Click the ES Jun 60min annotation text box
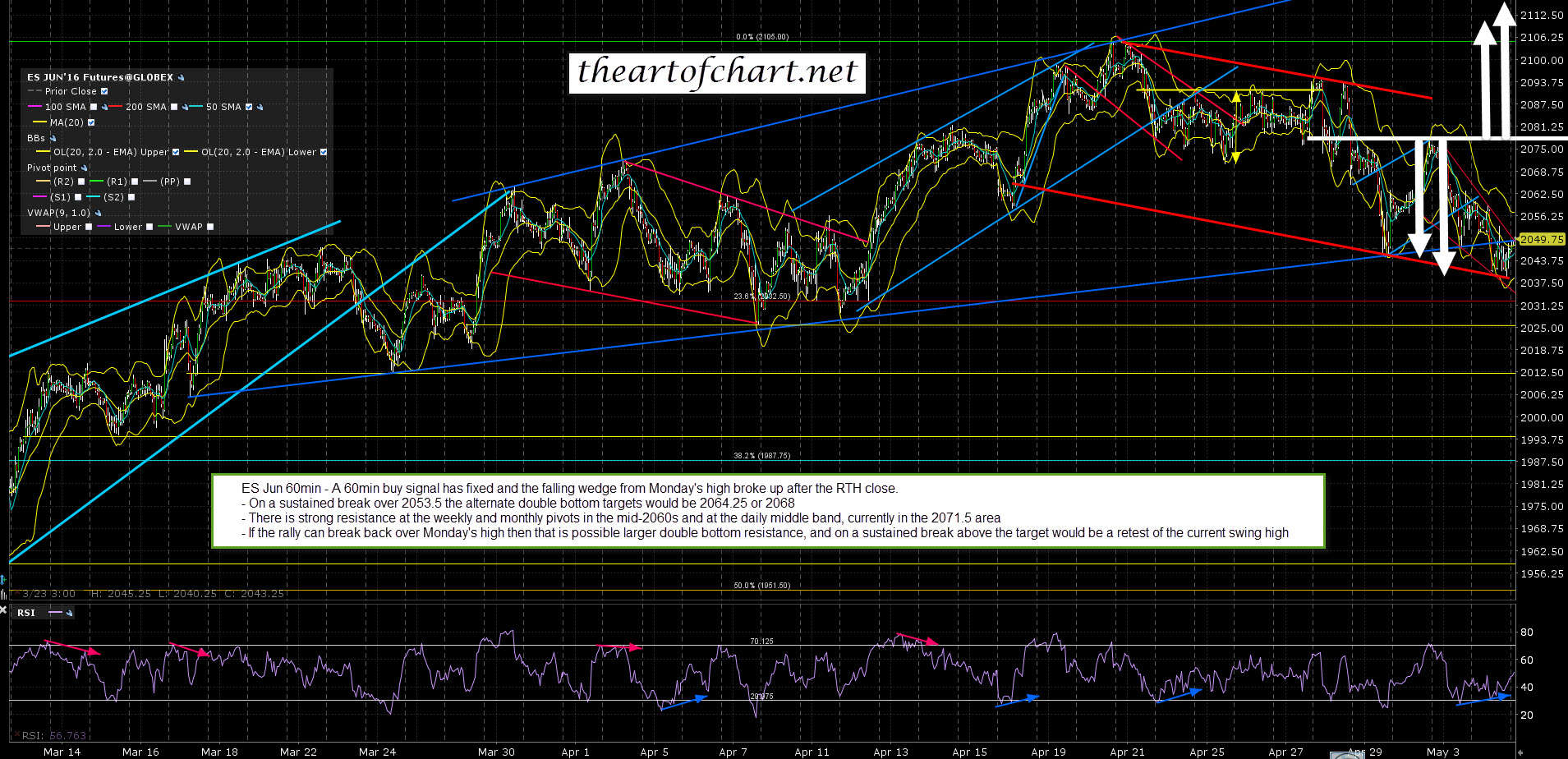This screenshot has height=759, width=1568. click(767, 510)
